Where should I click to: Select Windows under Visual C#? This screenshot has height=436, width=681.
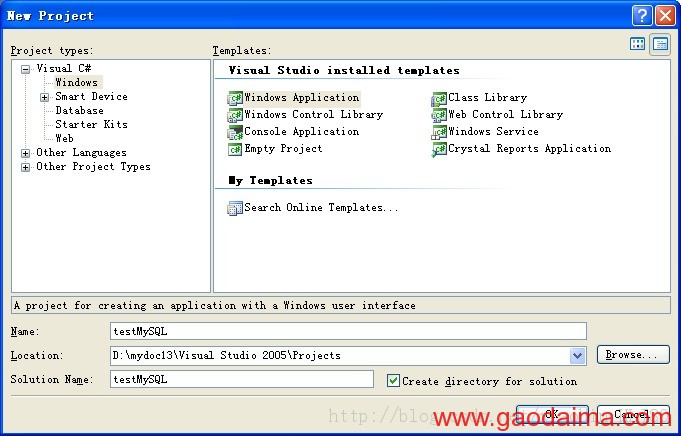pyautogui.click(x=76, y=82)
